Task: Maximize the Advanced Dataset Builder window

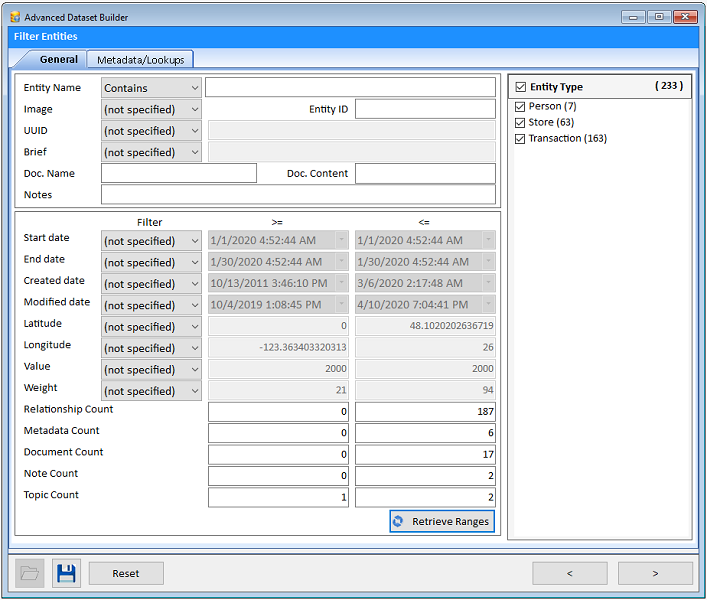Action: (659, 17)
